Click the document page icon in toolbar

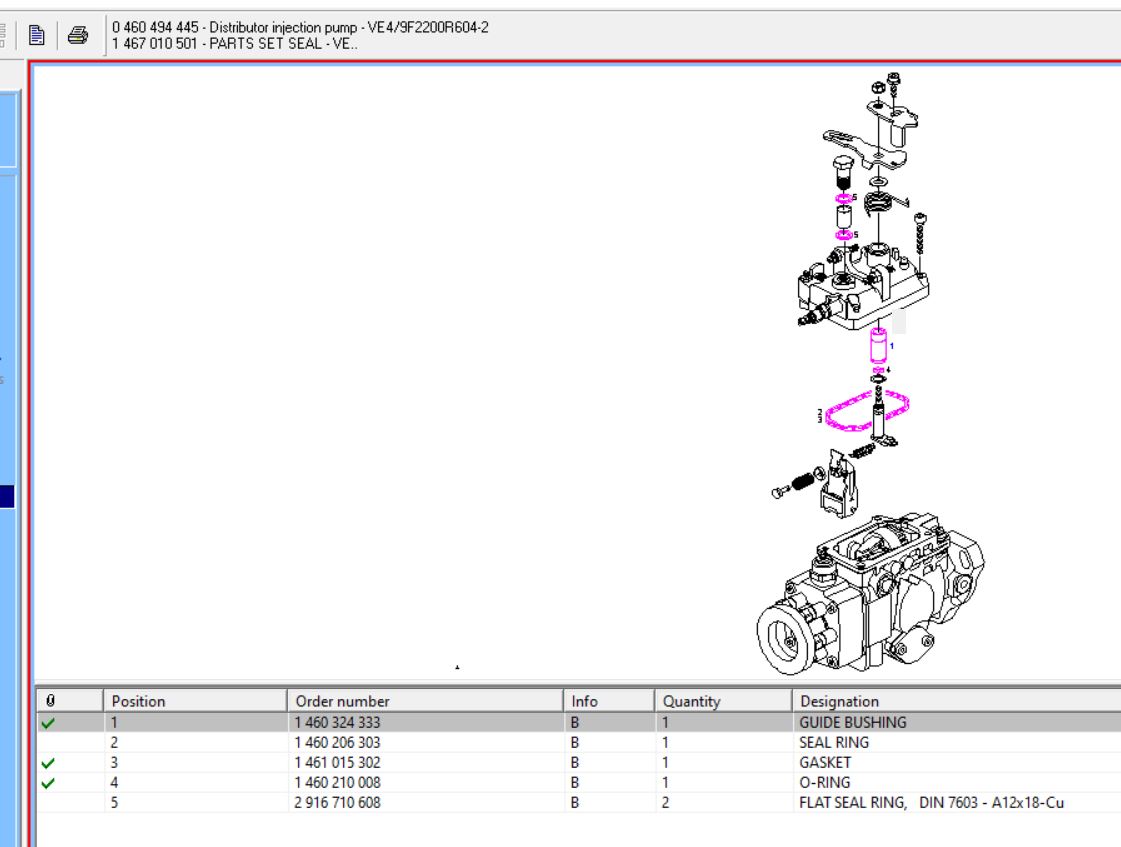(x=37, y=36)
